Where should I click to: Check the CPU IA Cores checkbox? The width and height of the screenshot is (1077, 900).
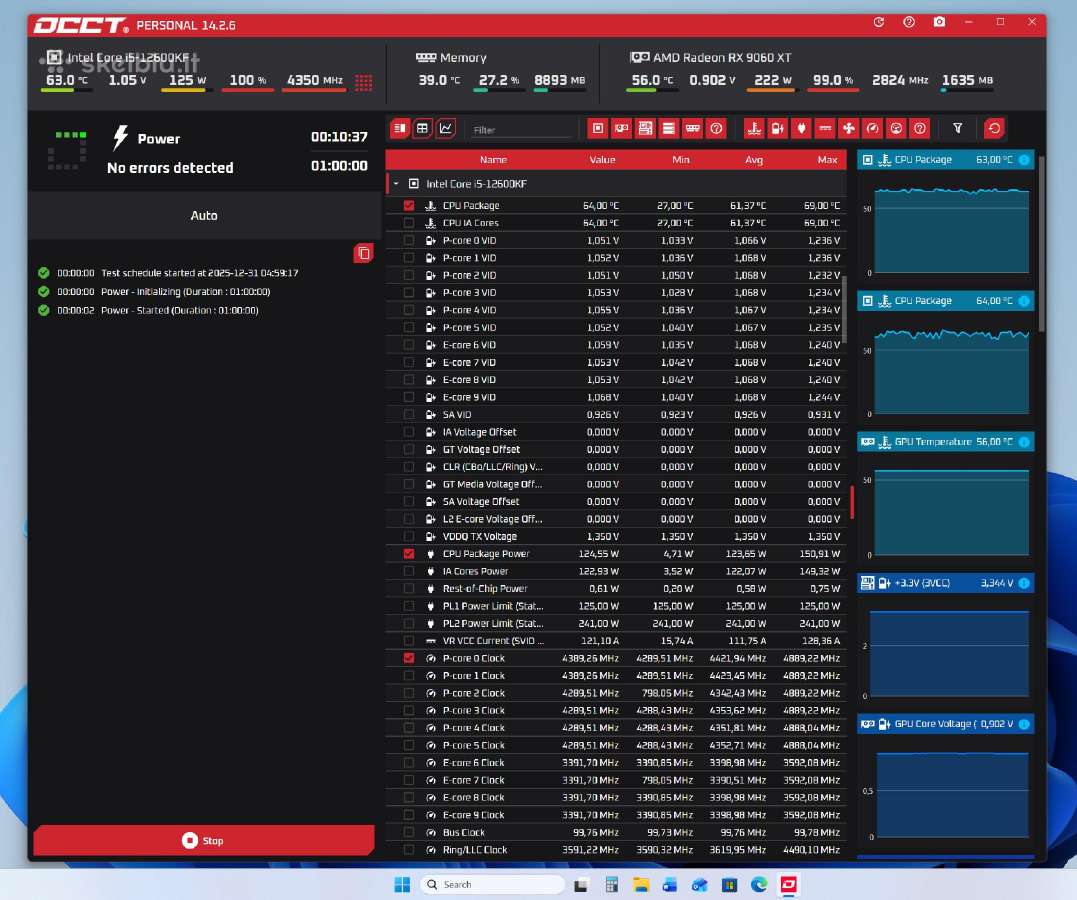point(409,223)
